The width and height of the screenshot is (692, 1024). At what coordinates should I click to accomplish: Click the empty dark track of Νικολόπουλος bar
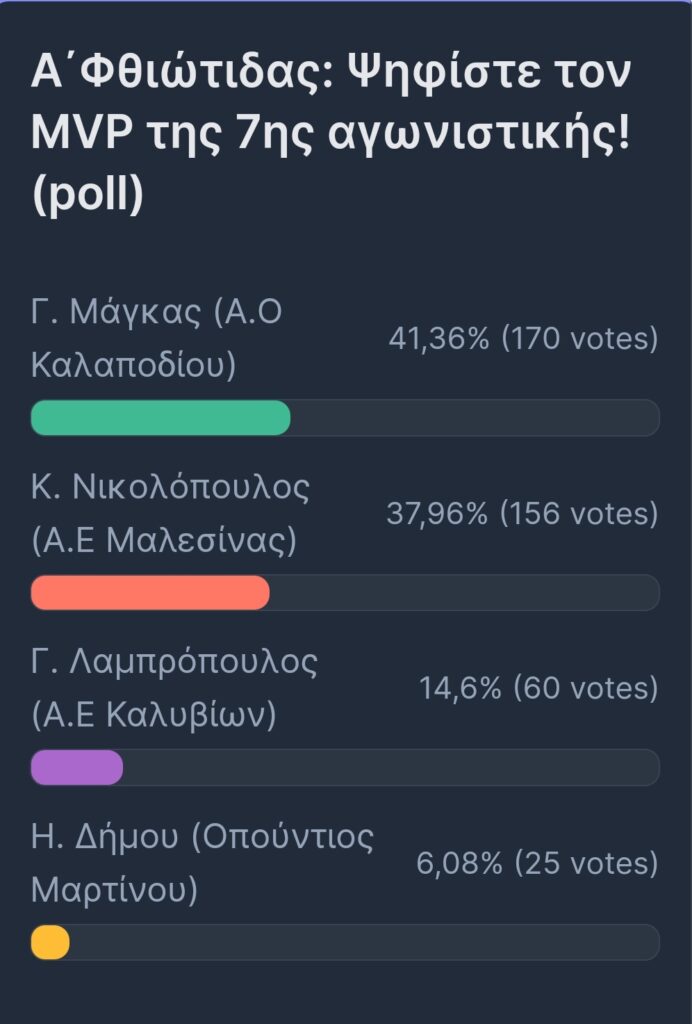click(x=465, y=592)
